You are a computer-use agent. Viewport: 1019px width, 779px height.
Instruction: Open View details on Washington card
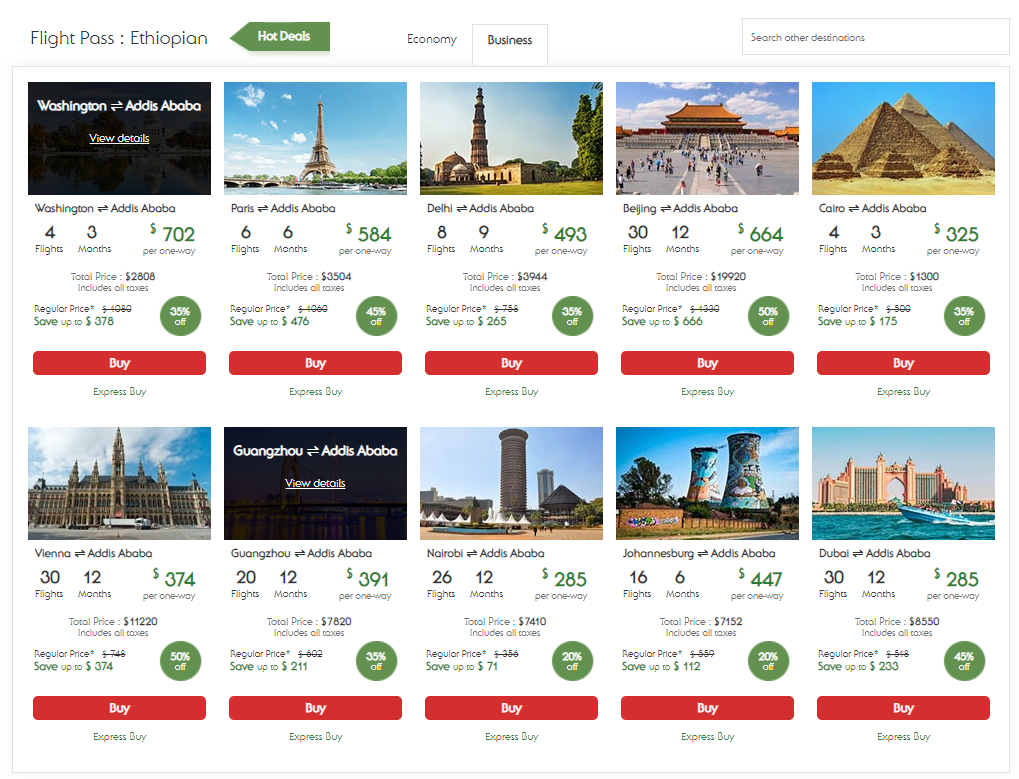click(x=119, y=138)
